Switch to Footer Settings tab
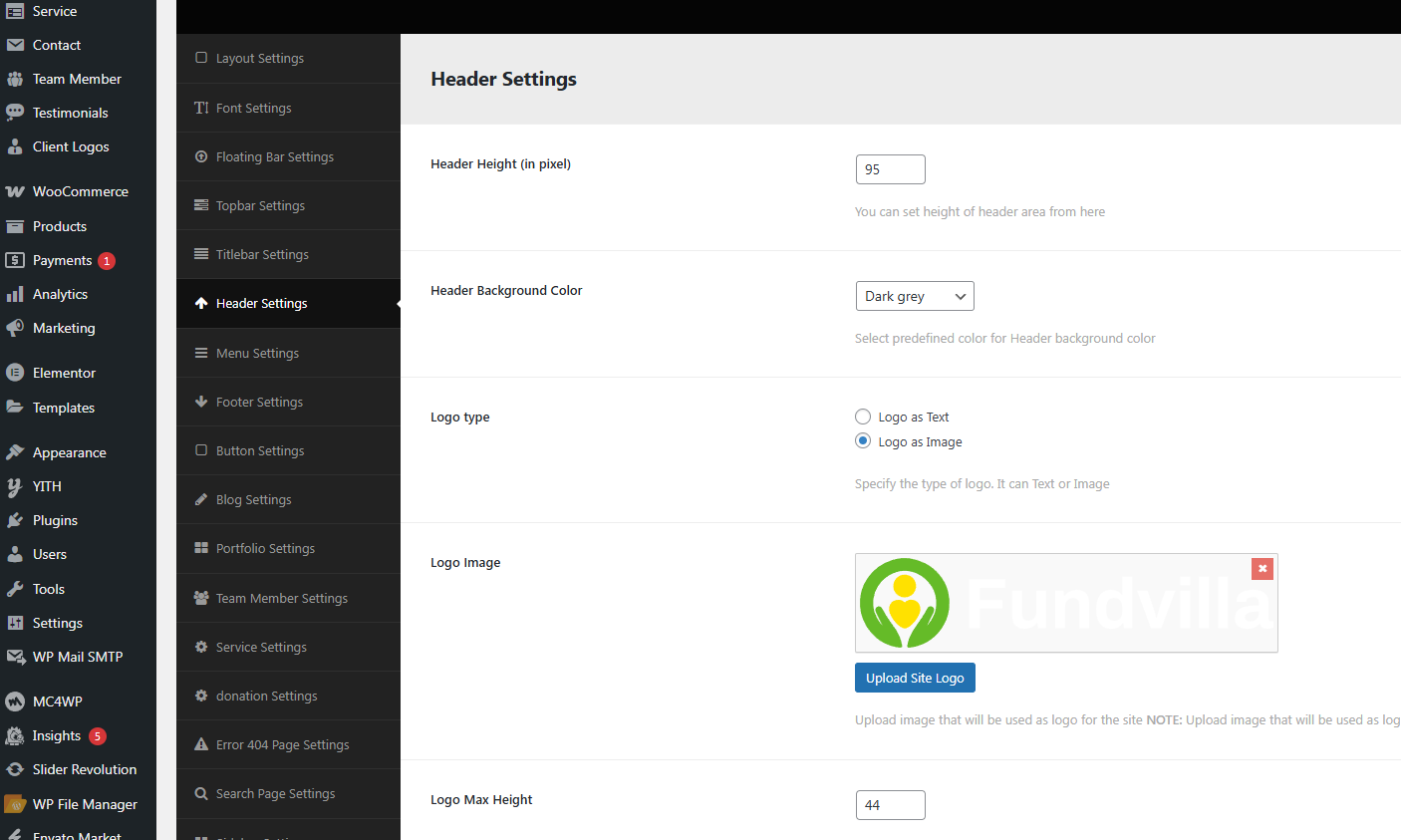1401x840 pixels. point(259,402)
